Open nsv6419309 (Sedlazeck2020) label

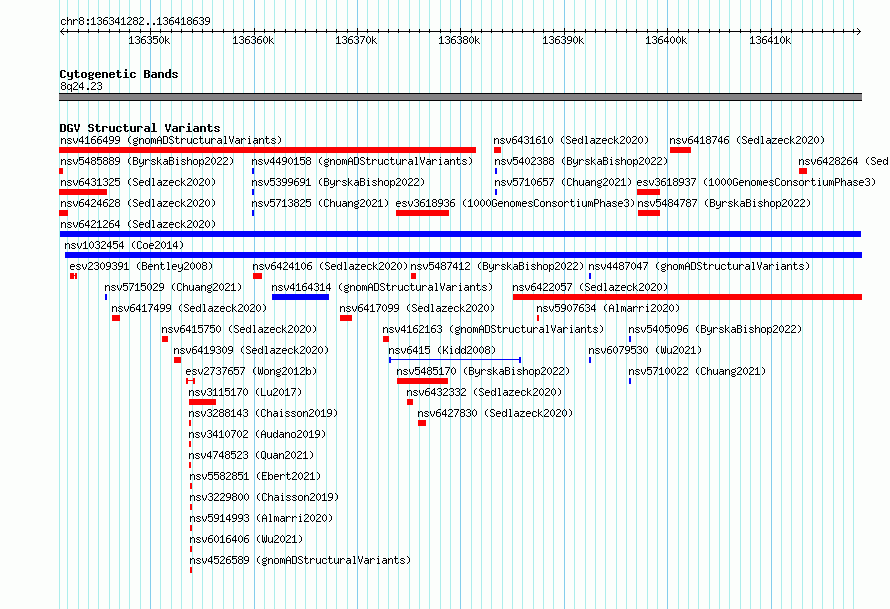click(x=251, y=350)
